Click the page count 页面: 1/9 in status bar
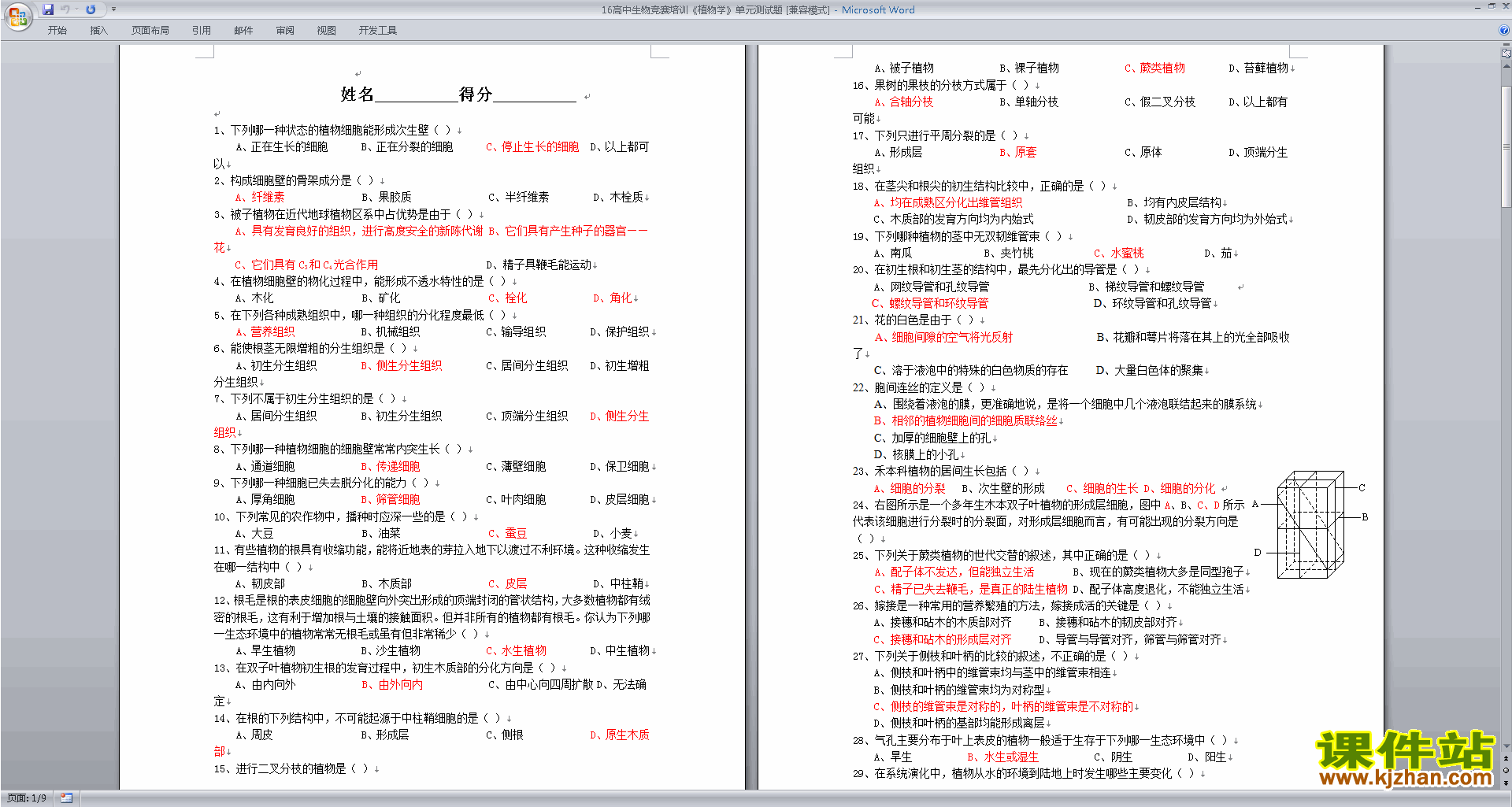This screenshot has height=807, width=1512. pos(27,798)
